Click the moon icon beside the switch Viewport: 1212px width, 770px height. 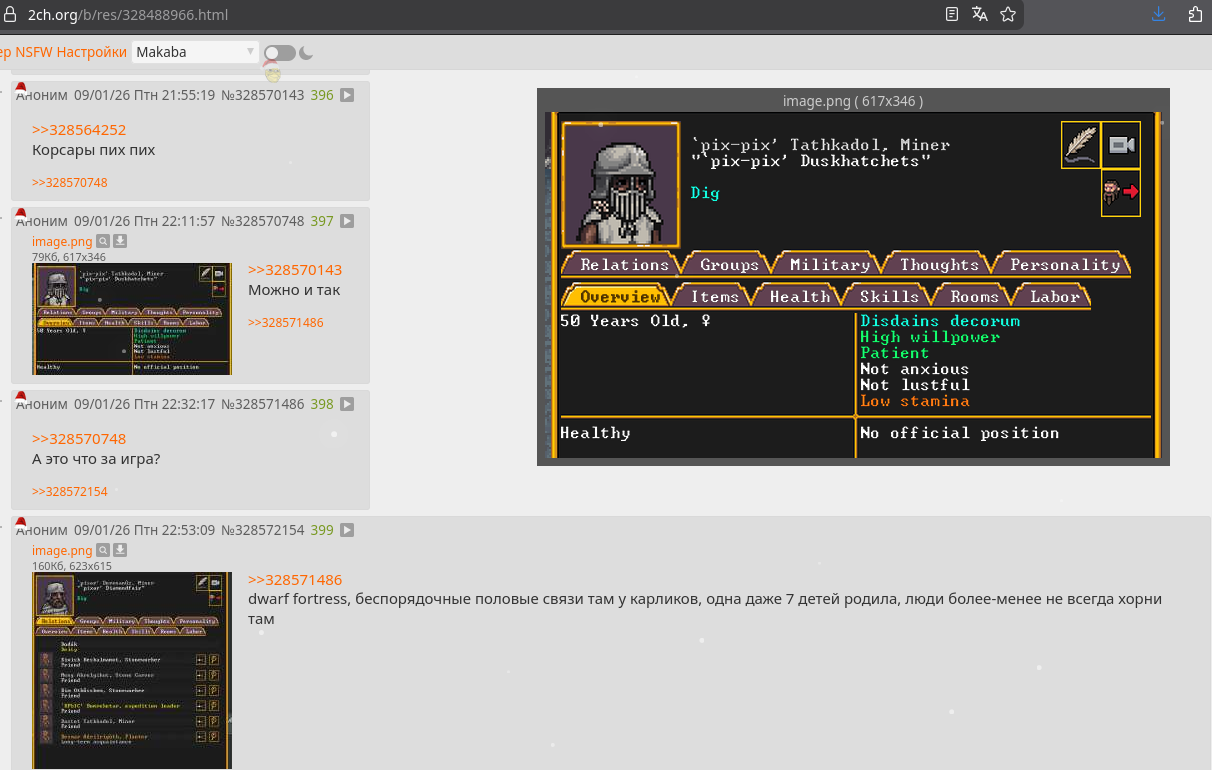tap(306, 53)
